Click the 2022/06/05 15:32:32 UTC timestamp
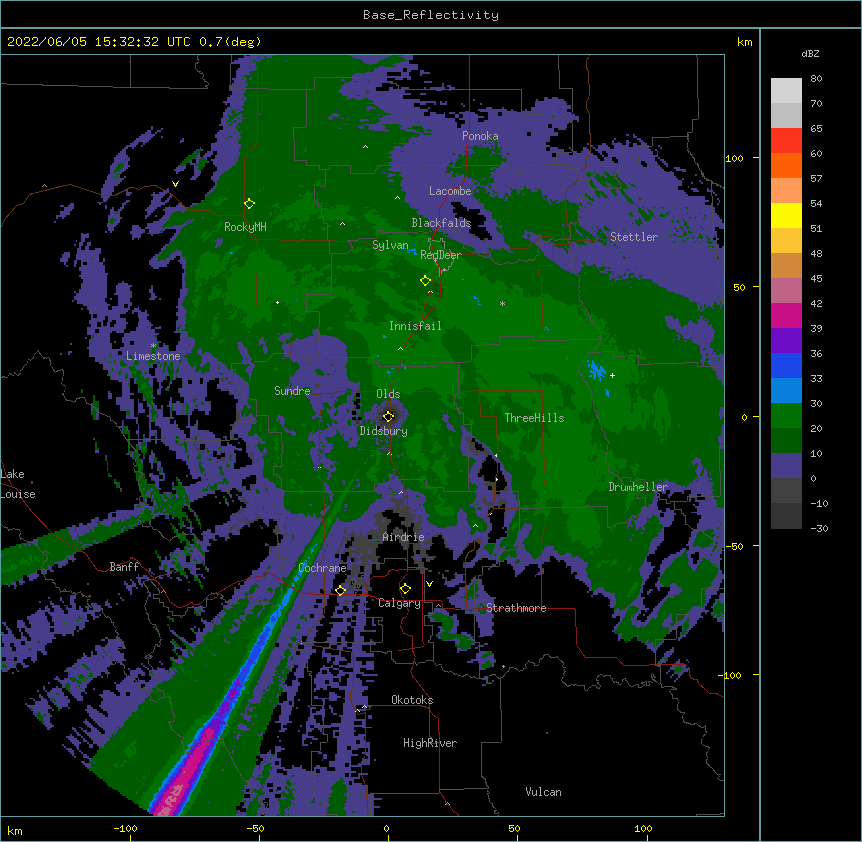 98,42
